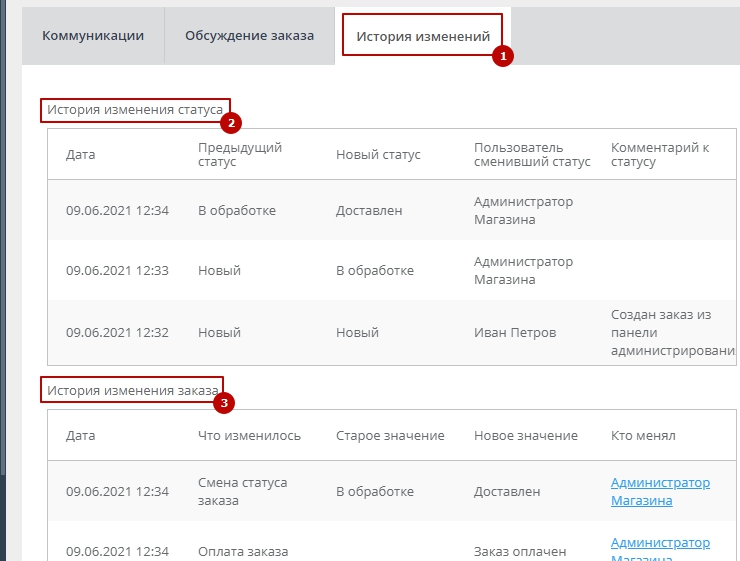The image size is (740, 561).
Task: Click the Новый статус column header
Action: tap(378, 155)
